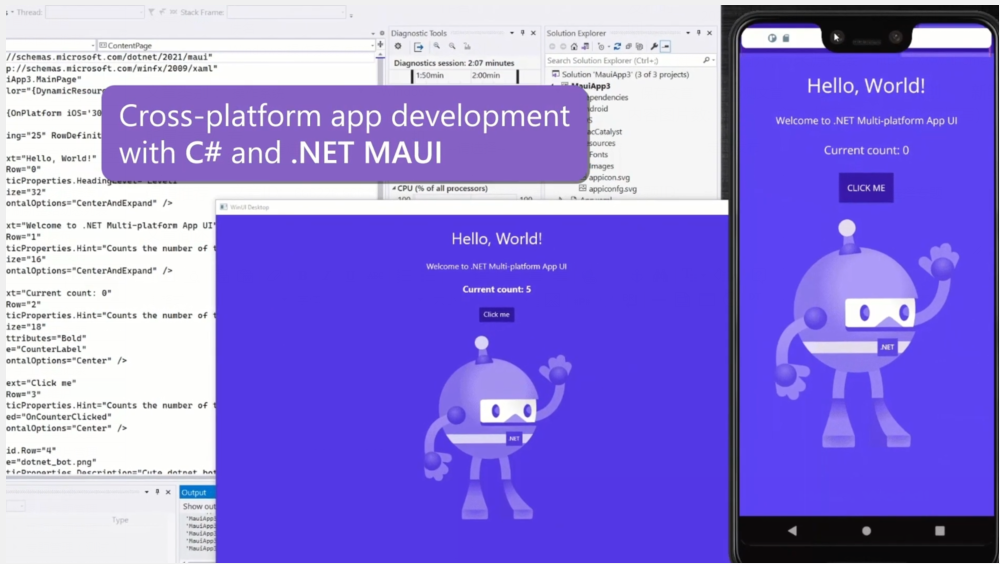The height and width of the screenshot is (564, 1000).
Task: Tap Android Back navigation button
Action: tap(792, 530)
